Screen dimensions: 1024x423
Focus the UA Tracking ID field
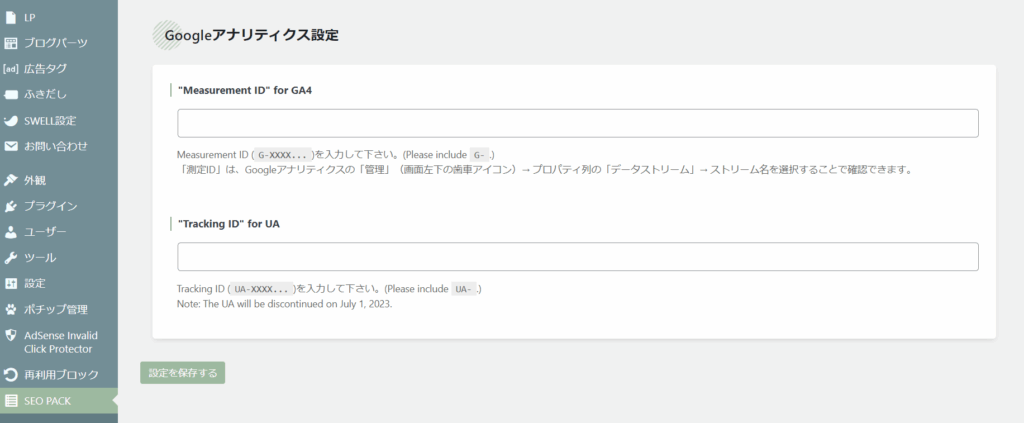[577, 257]
